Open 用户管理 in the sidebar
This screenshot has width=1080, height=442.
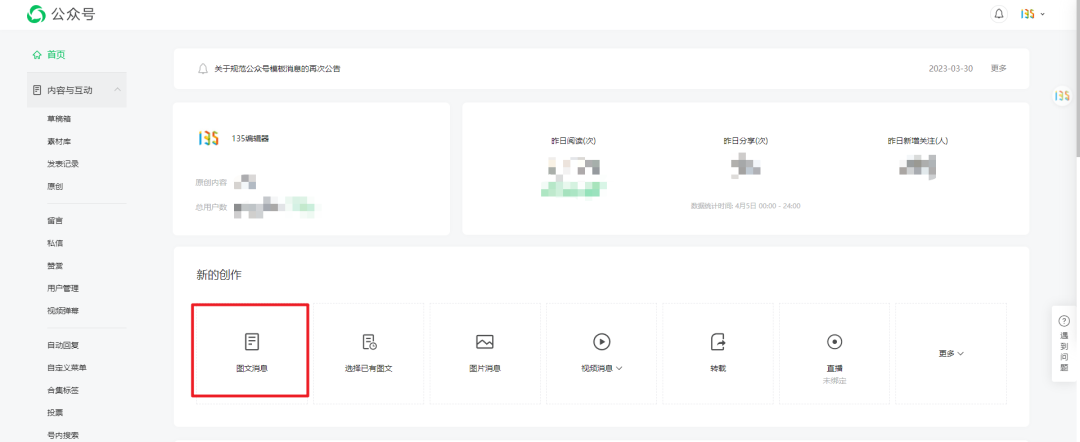(x=63, y=288)
